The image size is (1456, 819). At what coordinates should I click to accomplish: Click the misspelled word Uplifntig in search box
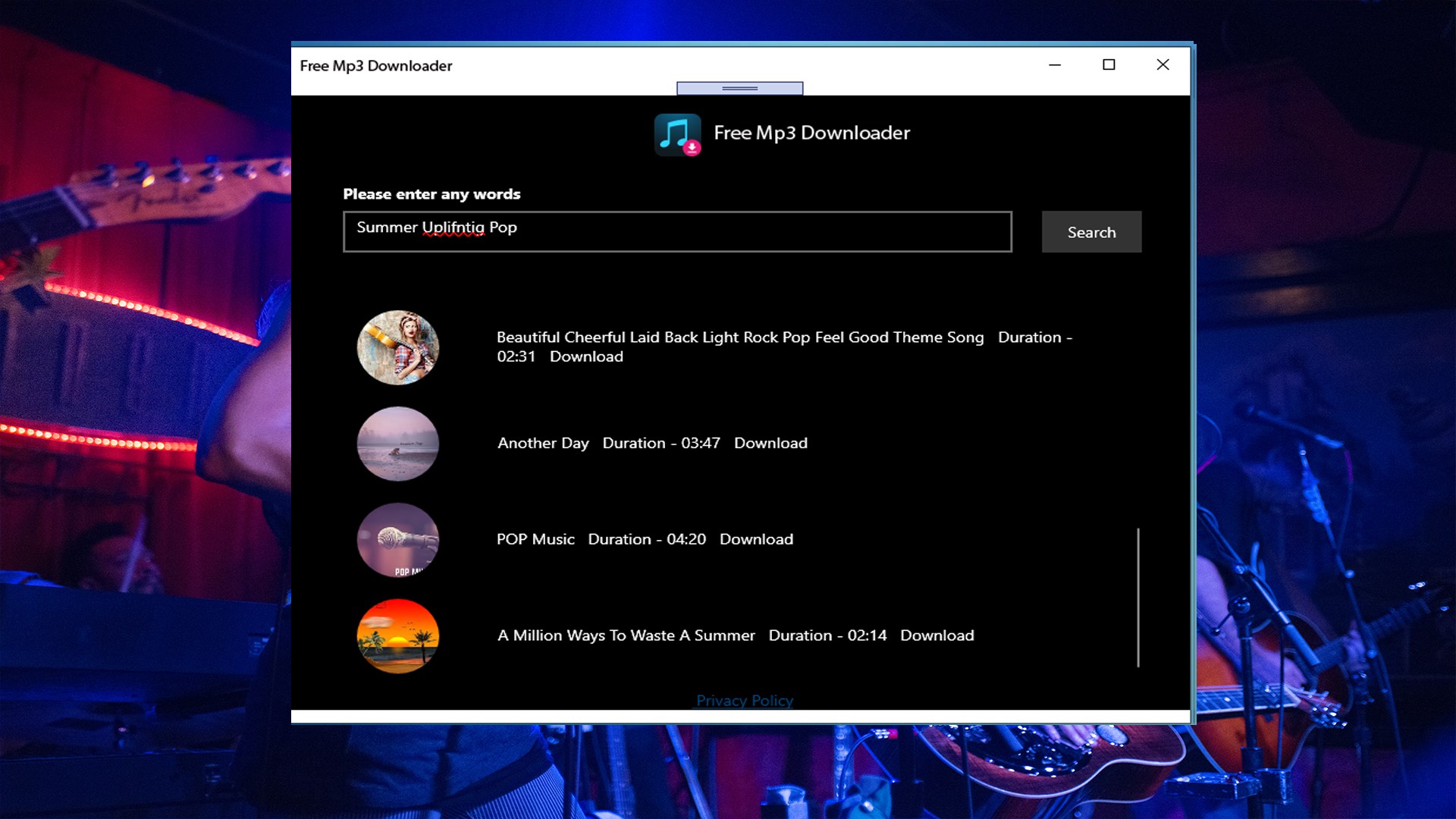coord(453,227)
